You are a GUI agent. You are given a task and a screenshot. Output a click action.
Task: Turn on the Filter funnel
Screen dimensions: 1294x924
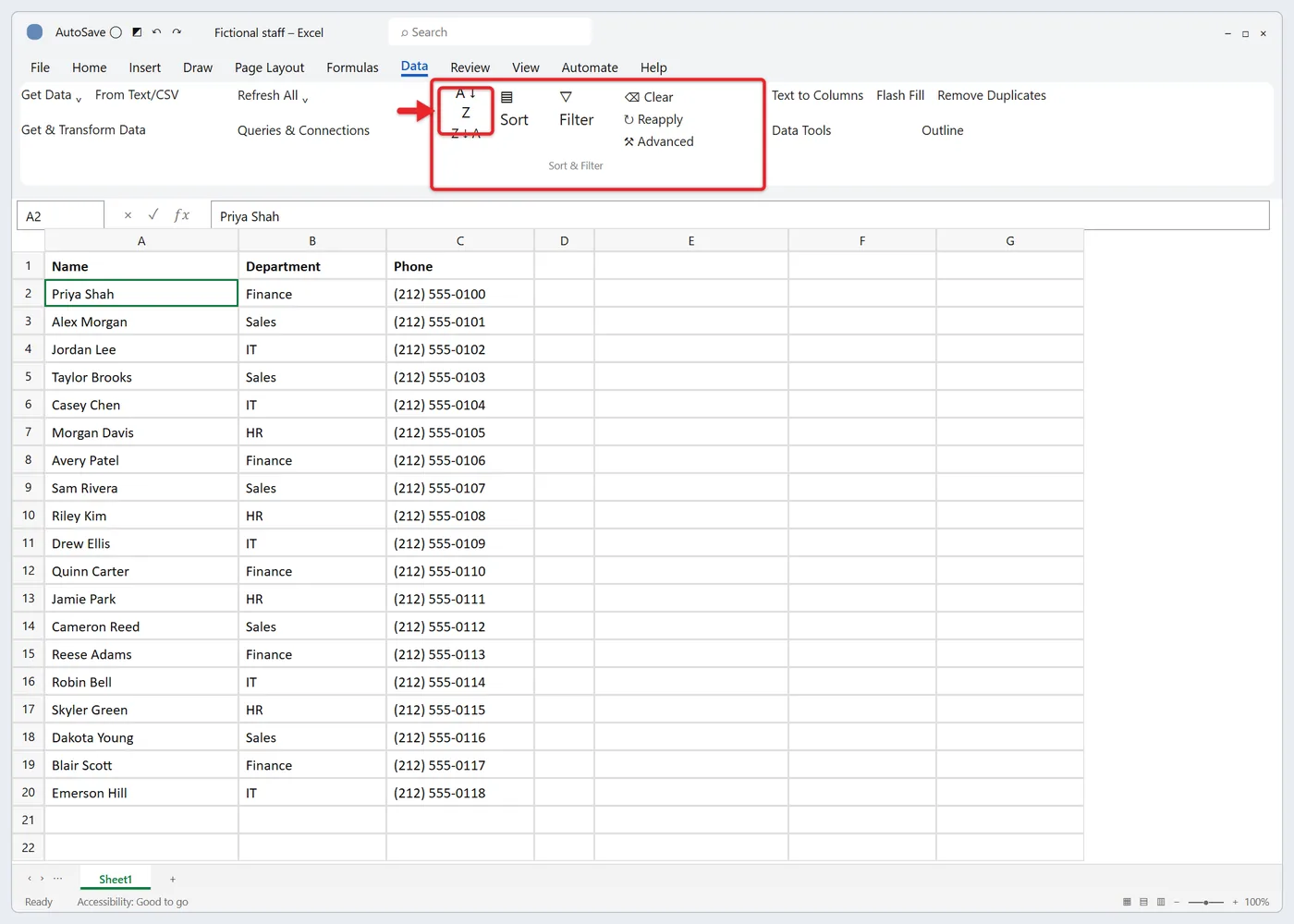pos(576,110)
